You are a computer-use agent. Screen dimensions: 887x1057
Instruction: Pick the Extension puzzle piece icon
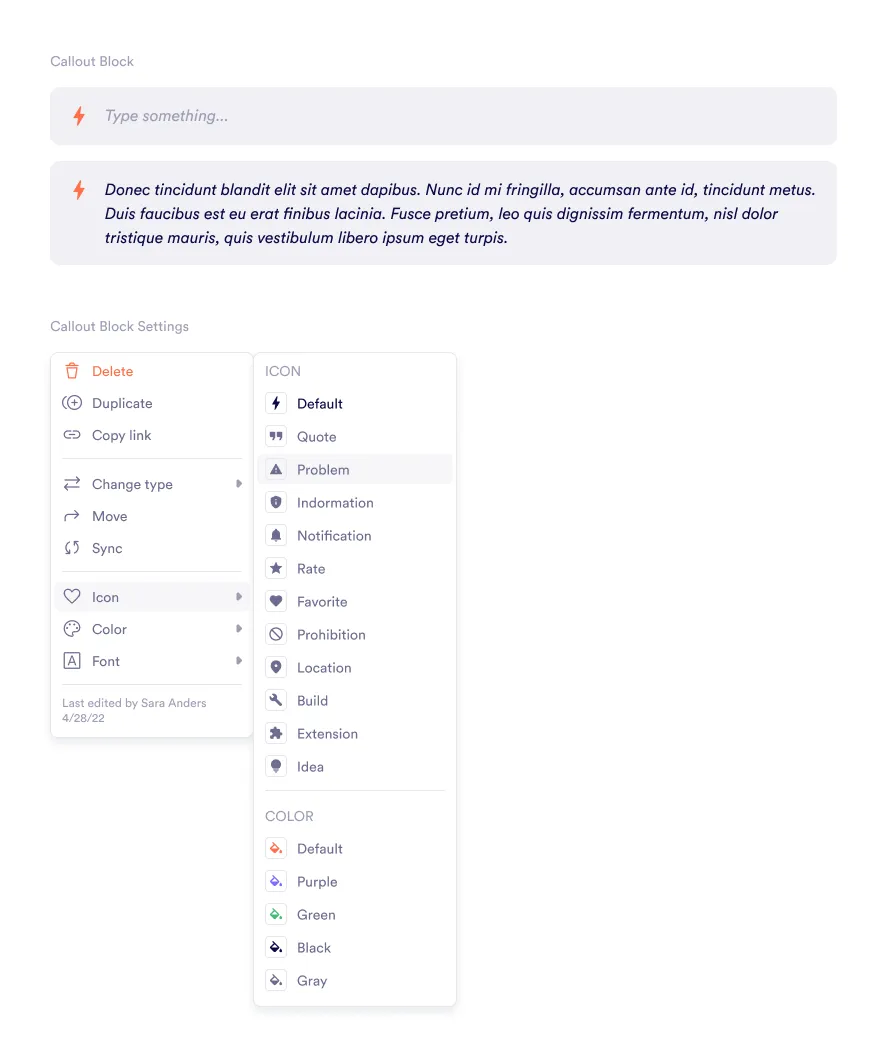pos(276,734)
